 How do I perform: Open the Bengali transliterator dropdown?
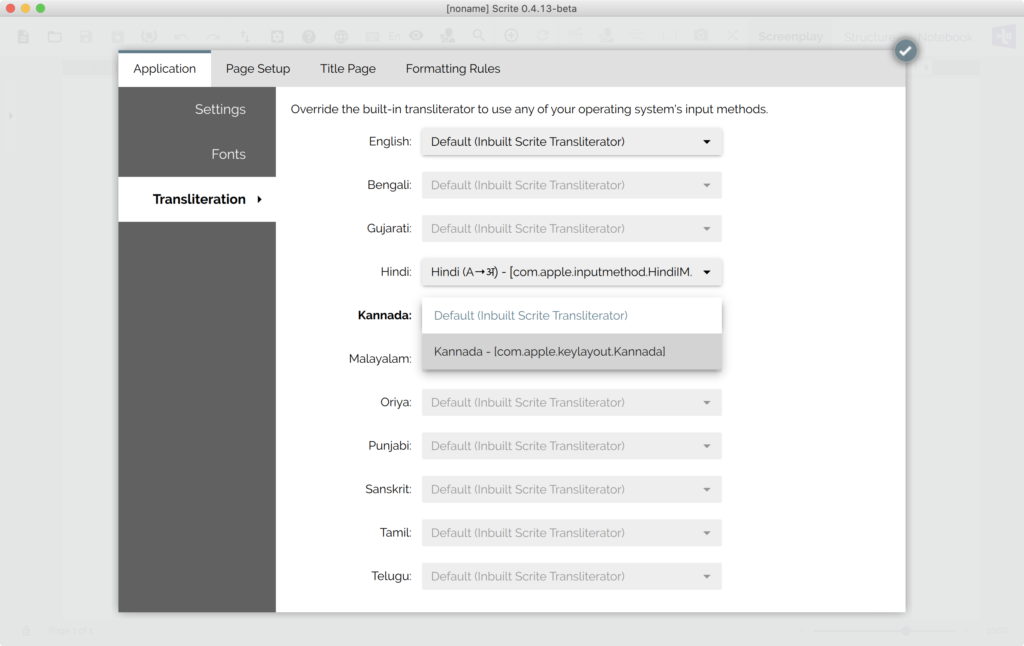pos(571,185)
